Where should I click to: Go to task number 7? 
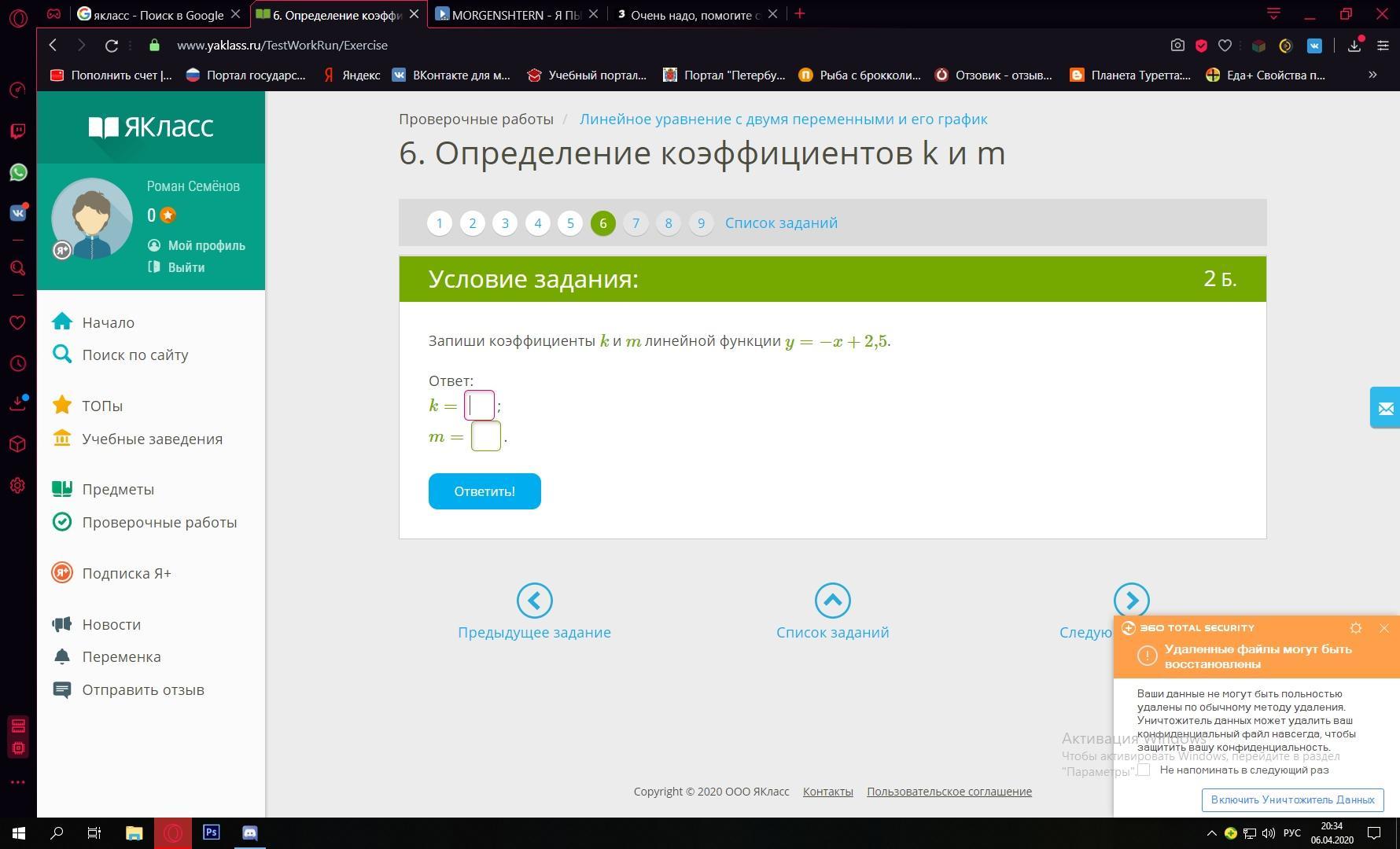click(x=636, y=223)
